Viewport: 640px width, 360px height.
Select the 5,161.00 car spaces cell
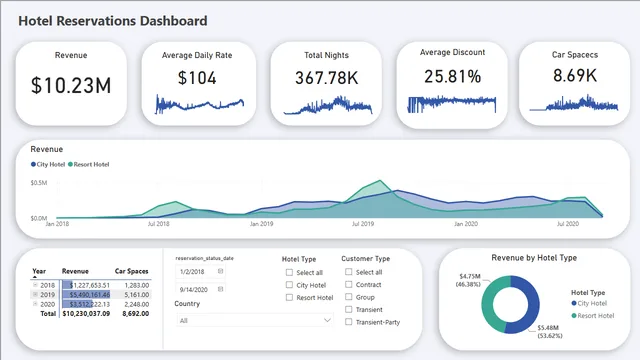point(137,294)
